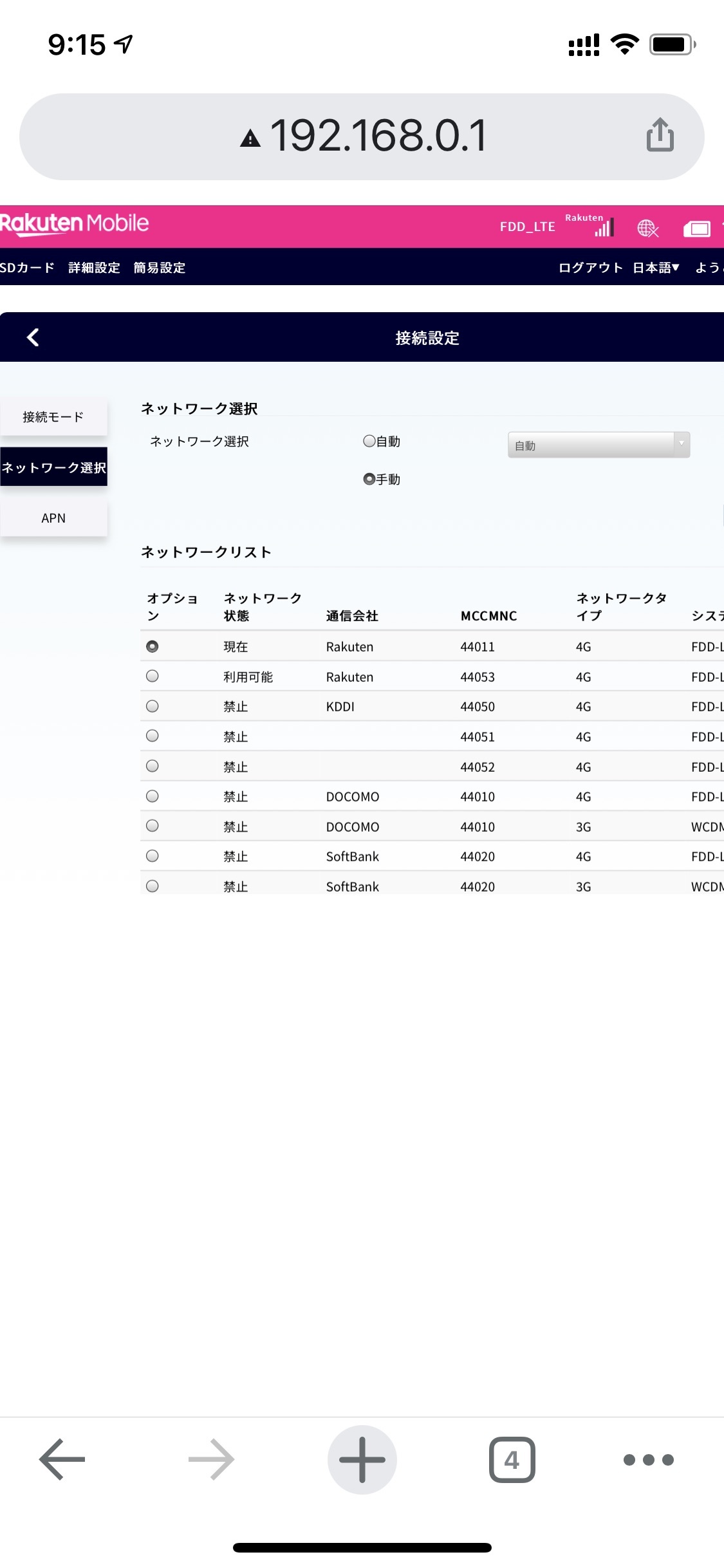This screenshot has height=1568, width=724.
Task: Open browser three-dot more menu
Action: [x=648, y=1459]
